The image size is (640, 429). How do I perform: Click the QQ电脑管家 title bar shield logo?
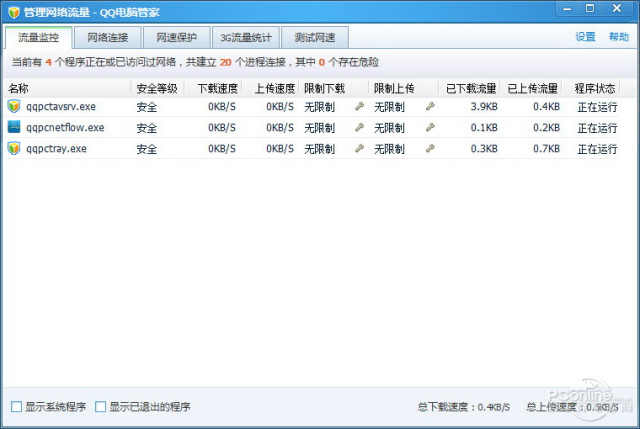tap(14, 12)
